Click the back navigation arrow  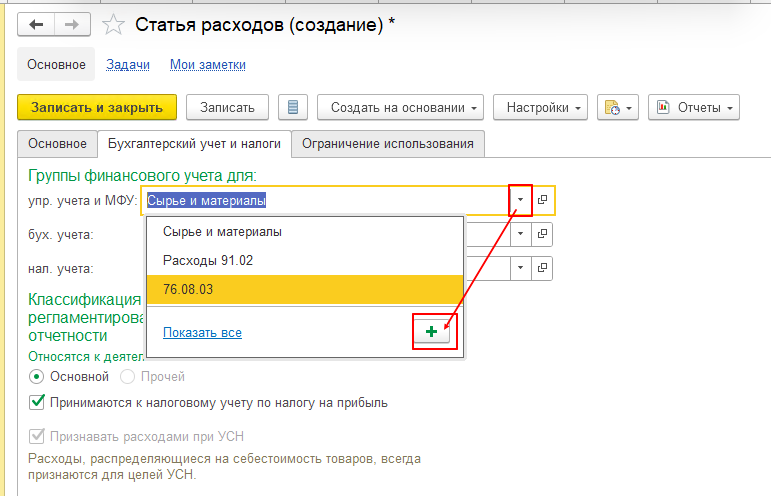tap(37, 24)
